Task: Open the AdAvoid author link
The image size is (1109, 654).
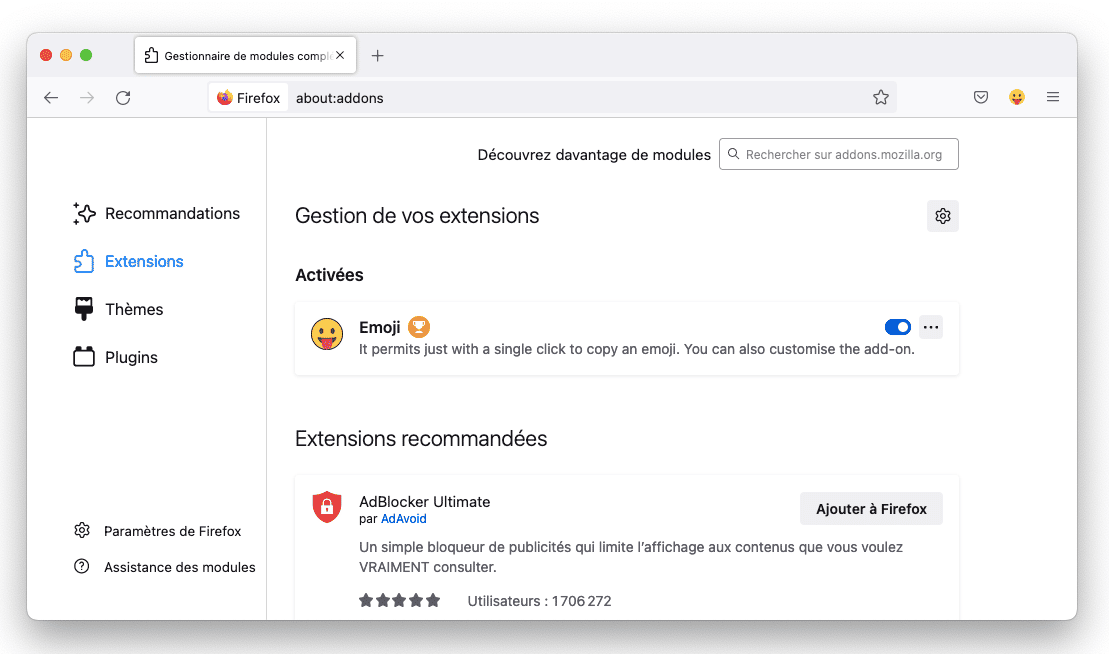Action: tap(404, 519)
